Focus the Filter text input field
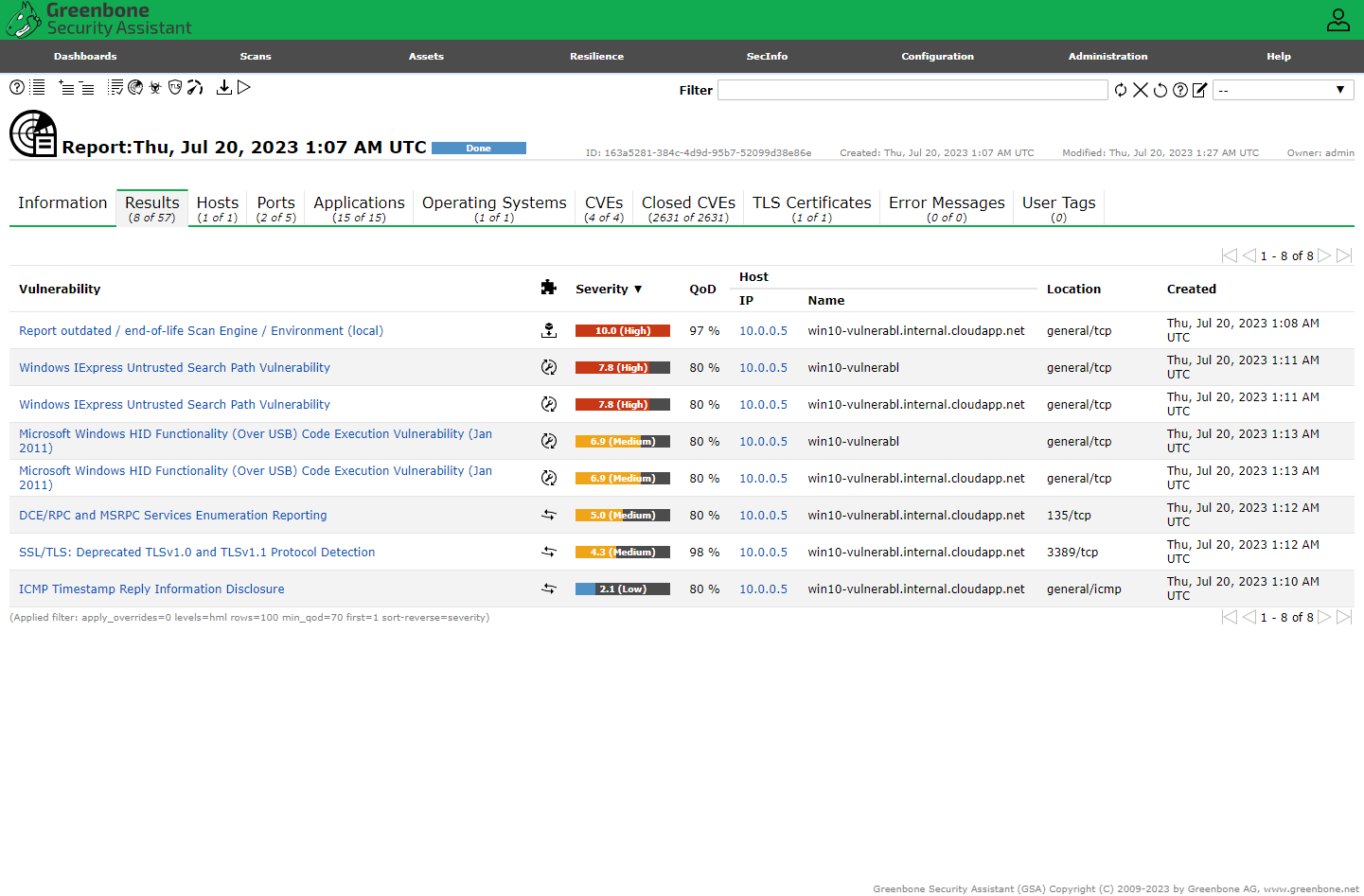Image resolution: width=1364 pixels, height=896 pixels. pos(912,90)
